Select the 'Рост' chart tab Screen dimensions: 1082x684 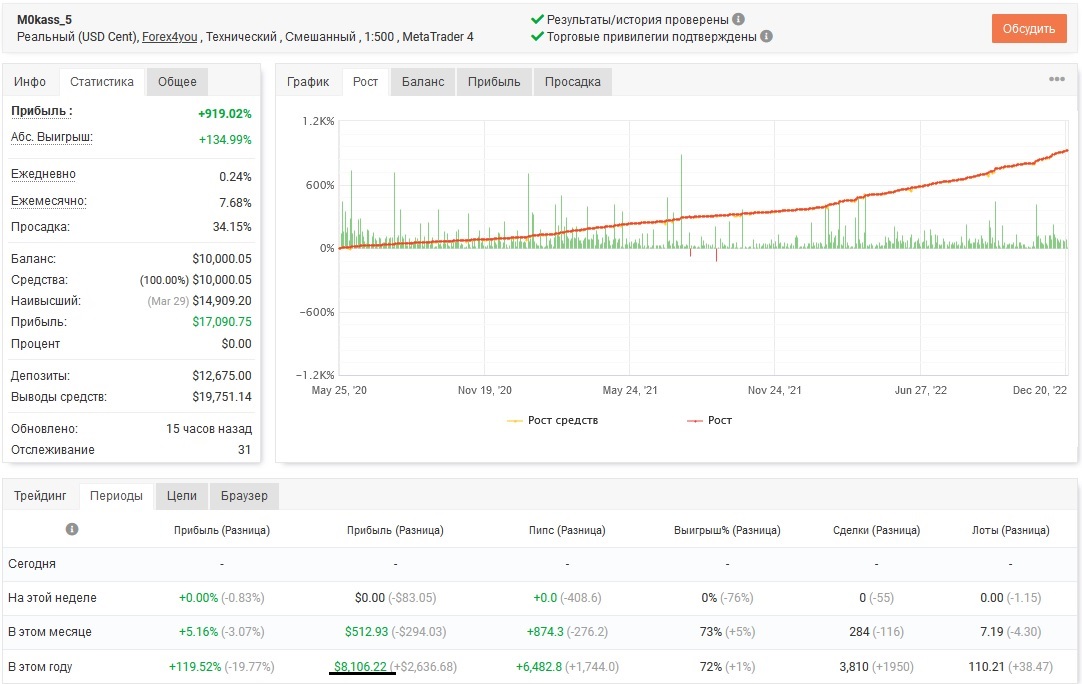[x=365, y=81]
